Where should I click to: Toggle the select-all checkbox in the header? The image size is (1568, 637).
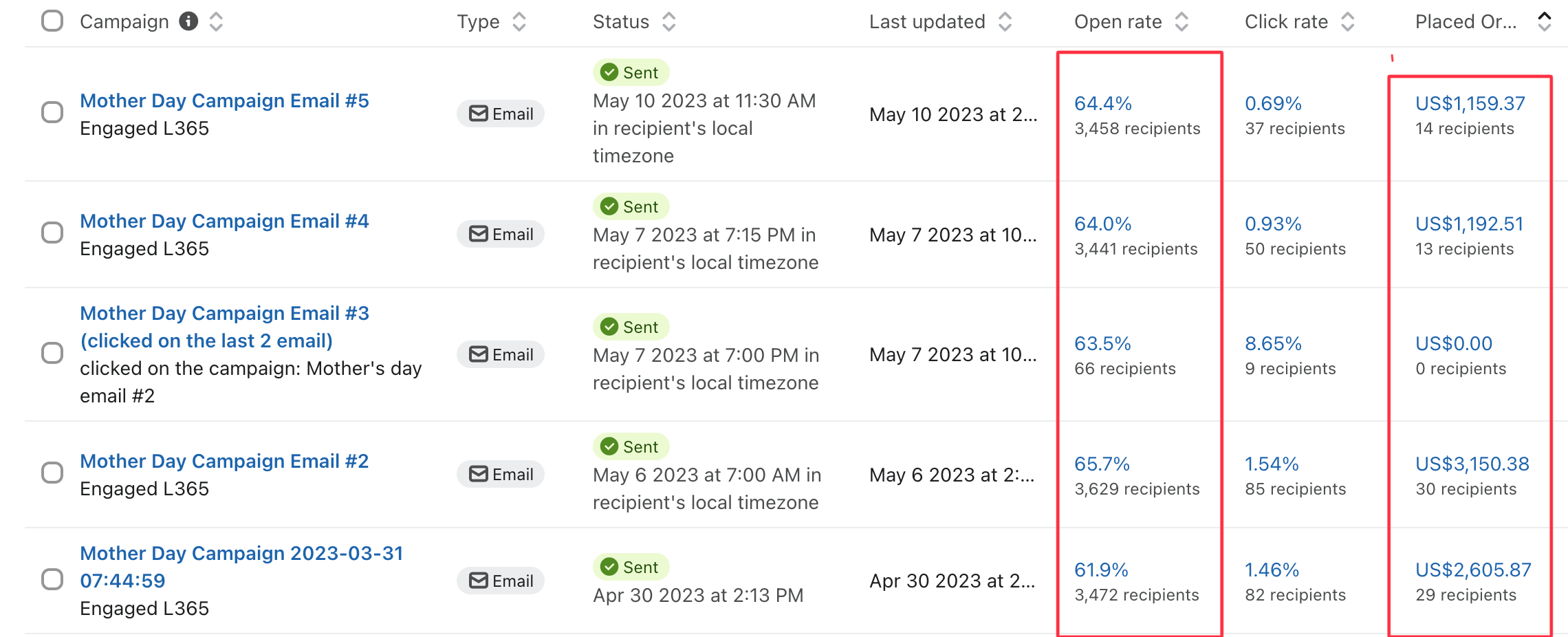coord(52,21)
